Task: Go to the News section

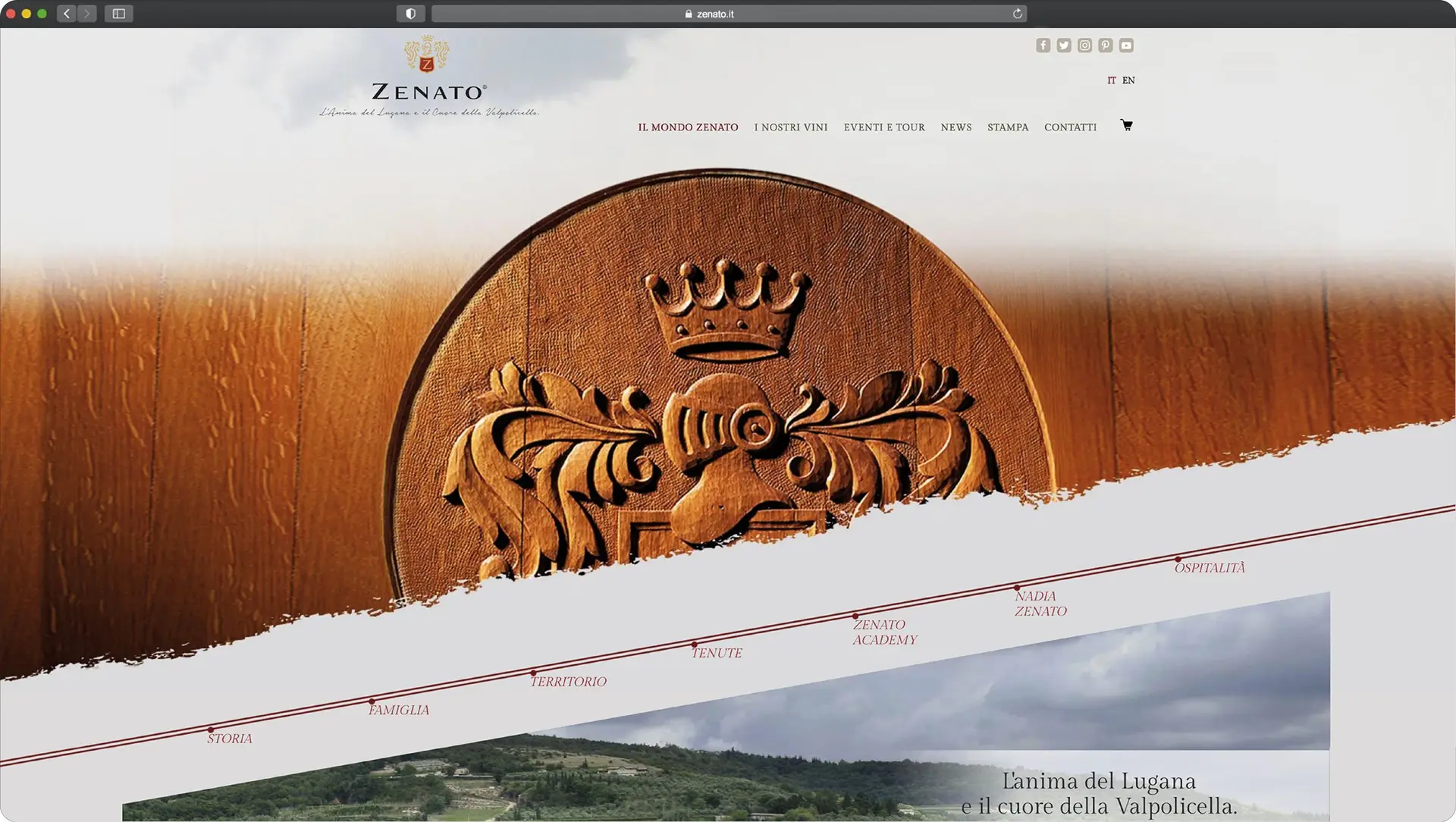Action: [956, 127]
